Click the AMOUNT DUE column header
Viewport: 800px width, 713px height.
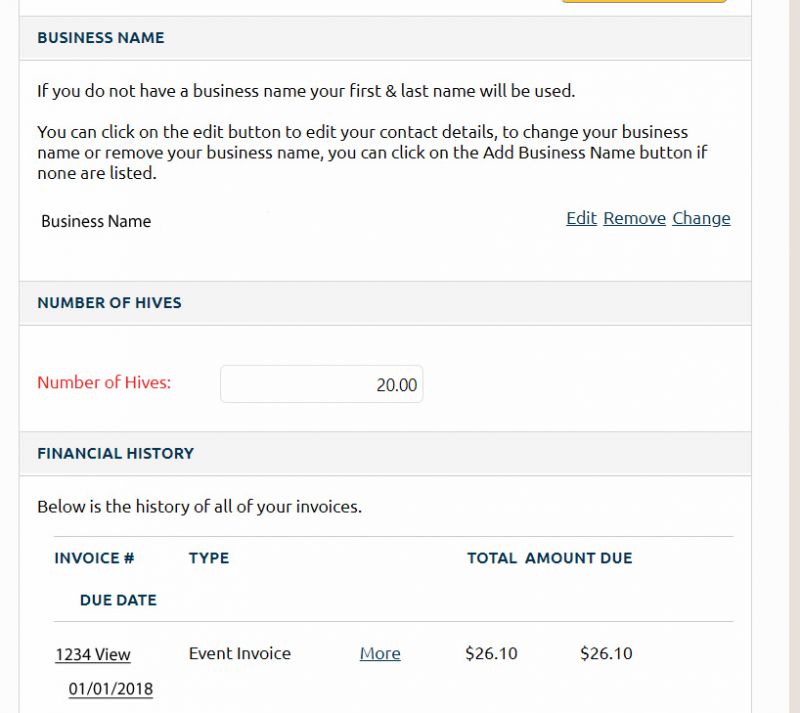pos(579,558)
